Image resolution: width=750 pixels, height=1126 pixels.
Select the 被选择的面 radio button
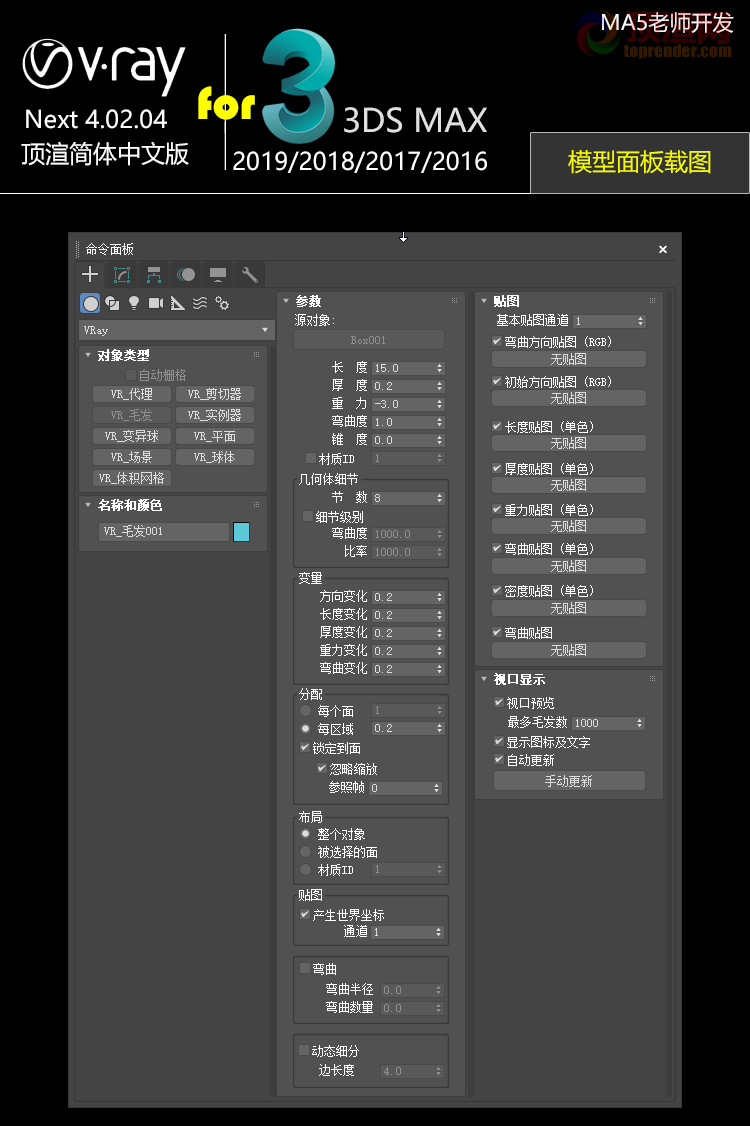point(305,852)
